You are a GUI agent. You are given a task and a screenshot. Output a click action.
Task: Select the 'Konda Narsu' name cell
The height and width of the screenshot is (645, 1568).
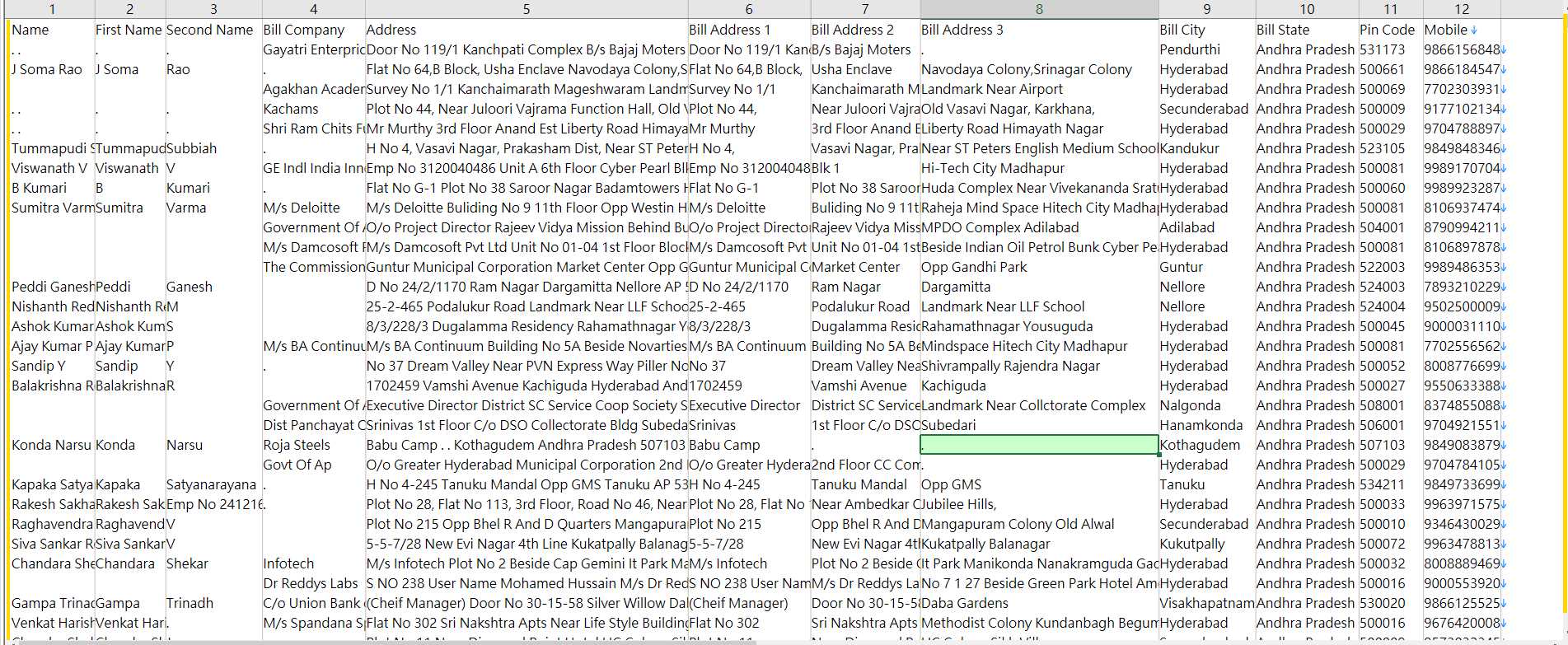pyautogui.click(x=52, y=445)
